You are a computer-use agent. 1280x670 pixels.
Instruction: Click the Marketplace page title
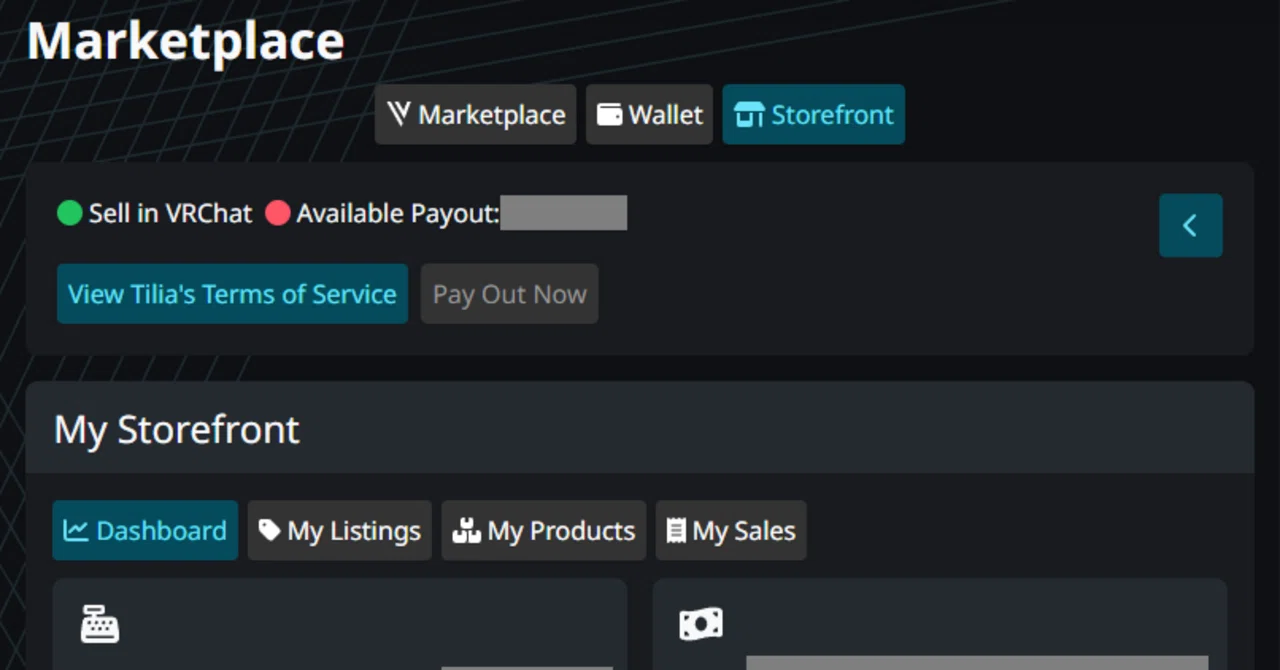pos(186,42)
